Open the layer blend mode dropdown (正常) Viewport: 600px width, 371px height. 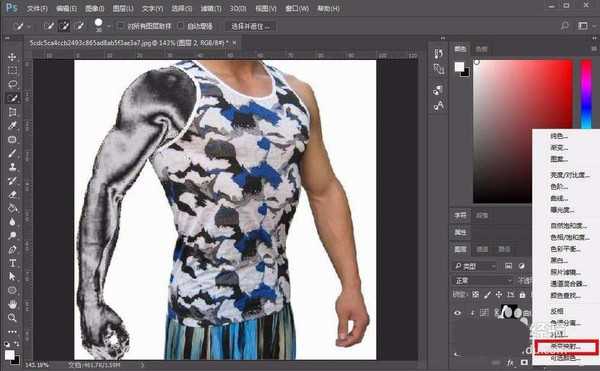coord(483,281)
